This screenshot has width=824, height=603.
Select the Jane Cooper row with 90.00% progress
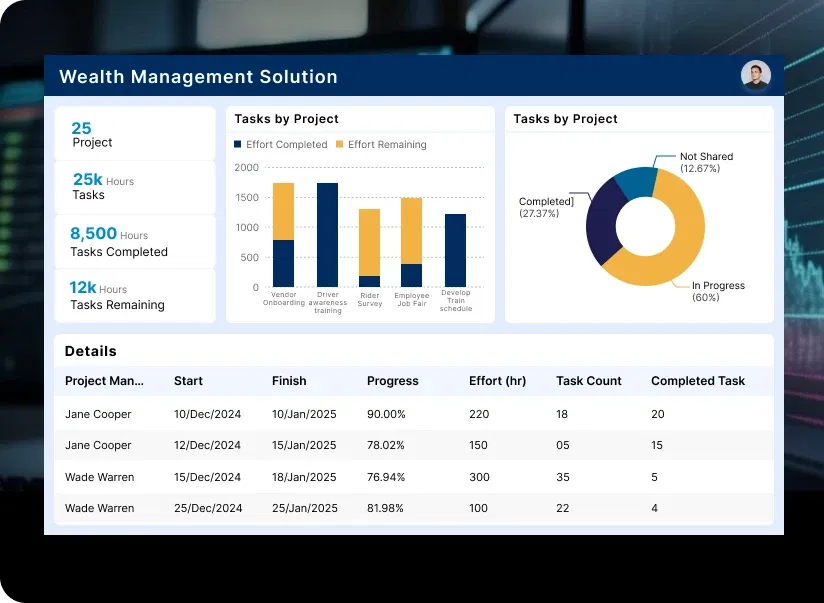[x=412, y=414]
